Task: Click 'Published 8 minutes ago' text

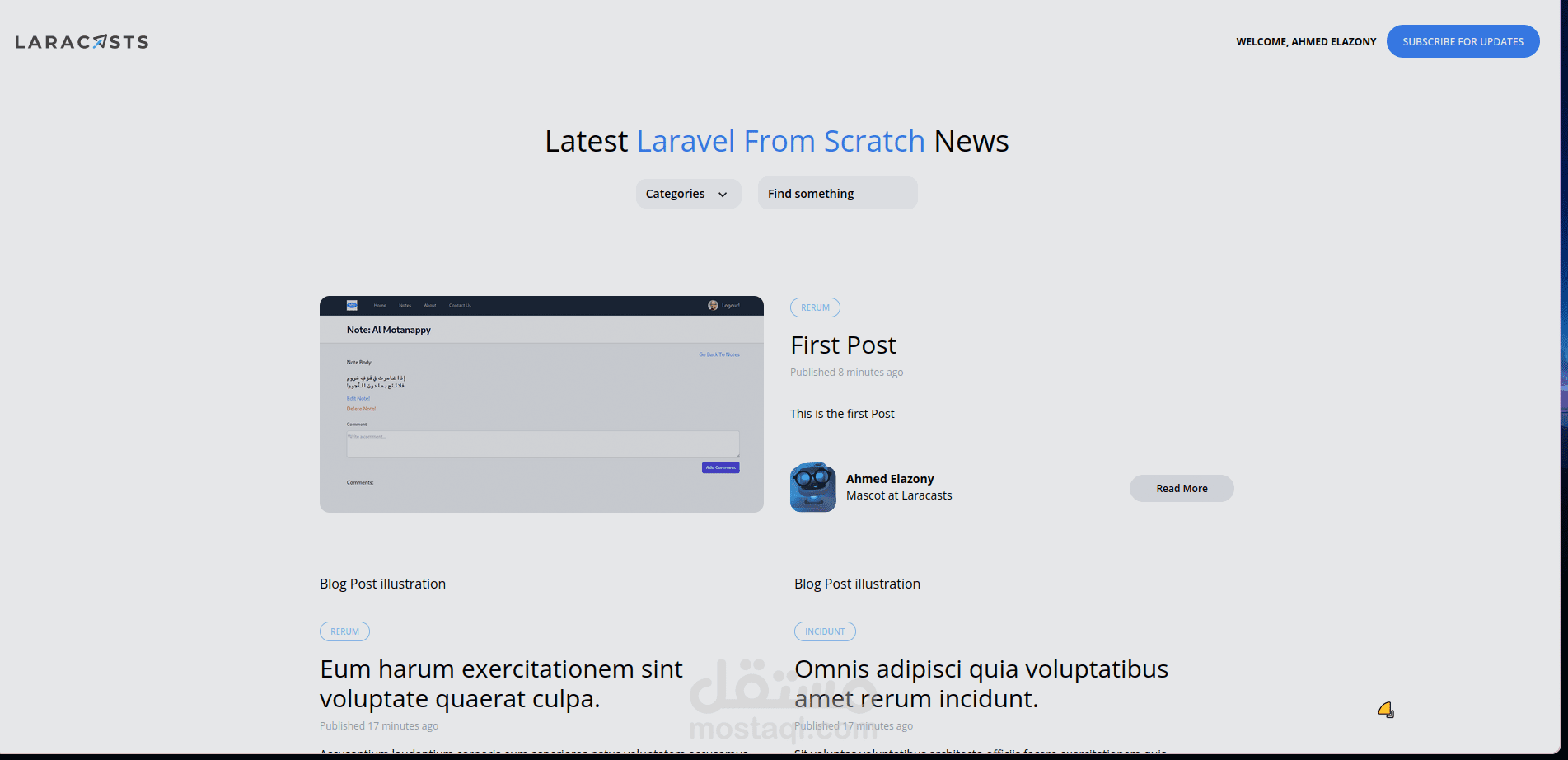Action: tap(846, 372)
